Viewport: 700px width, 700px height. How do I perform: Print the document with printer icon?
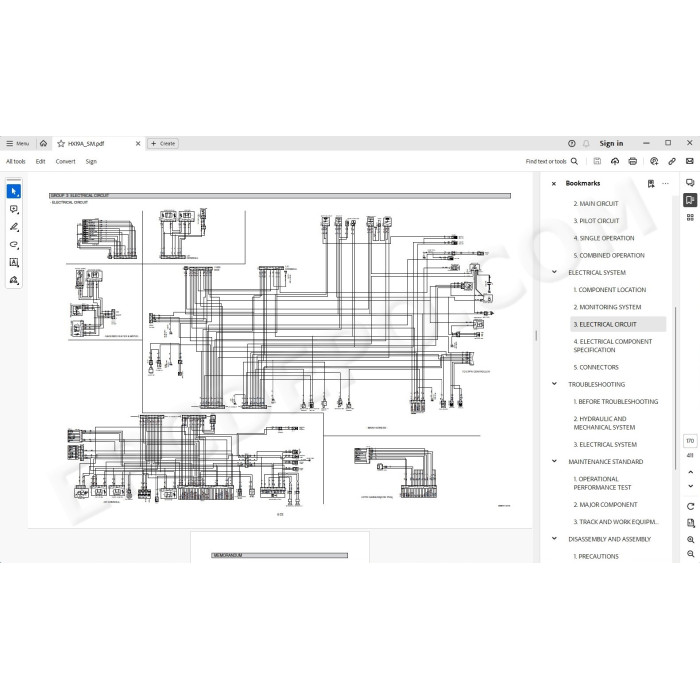click(633, 161)
